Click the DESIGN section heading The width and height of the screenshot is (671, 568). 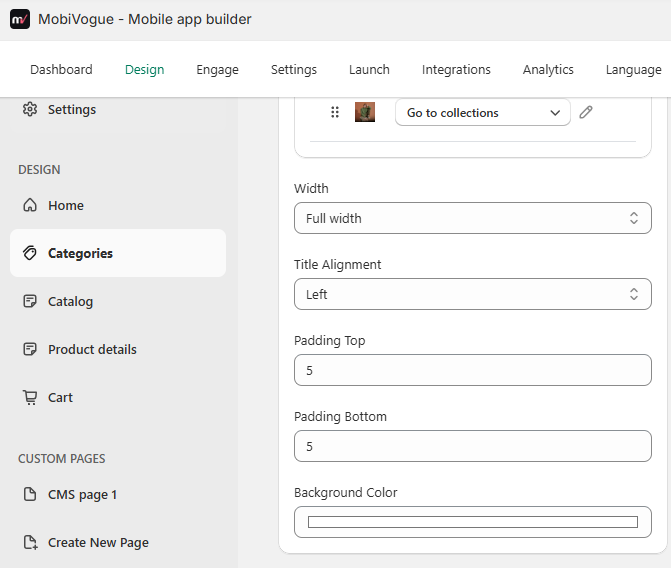pos(39,170)
